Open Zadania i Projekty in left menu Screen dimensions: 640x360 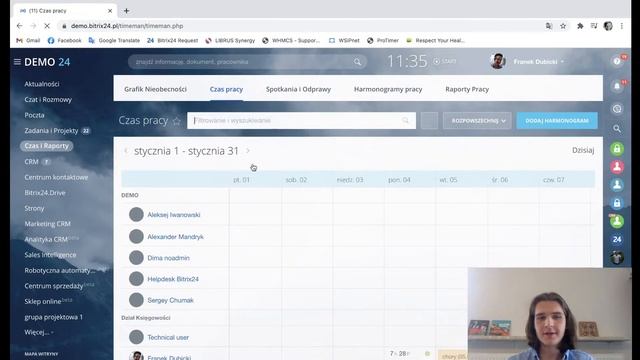pos(51,131)
